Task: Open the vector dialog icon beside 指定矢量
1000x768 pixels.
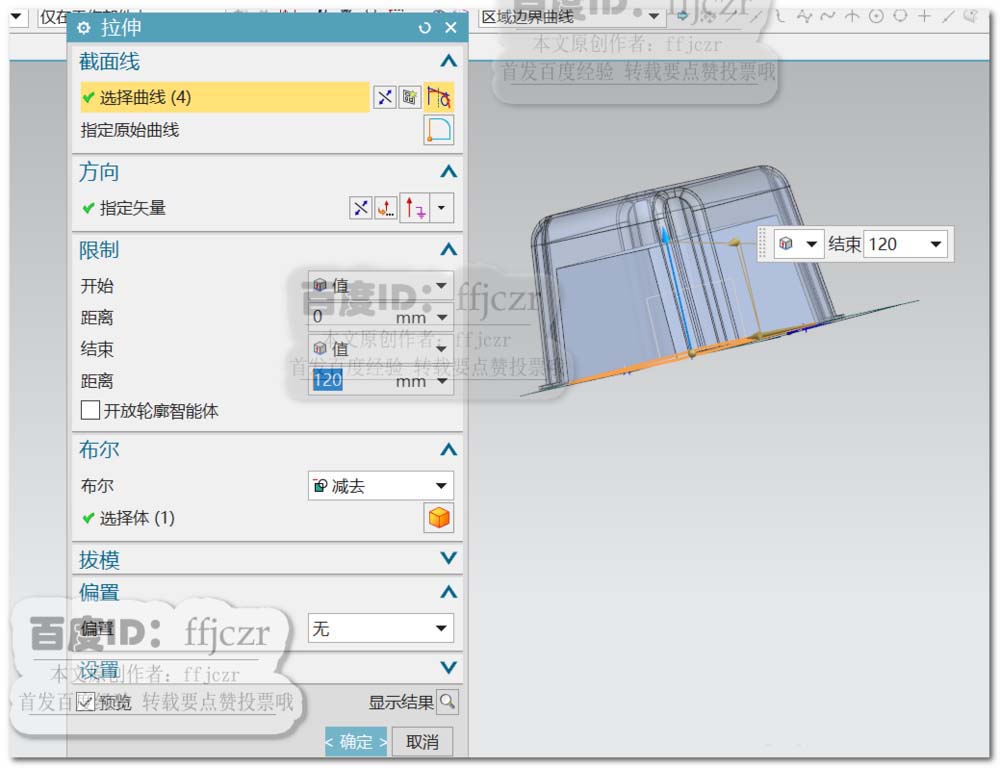Action: point(385,208)
